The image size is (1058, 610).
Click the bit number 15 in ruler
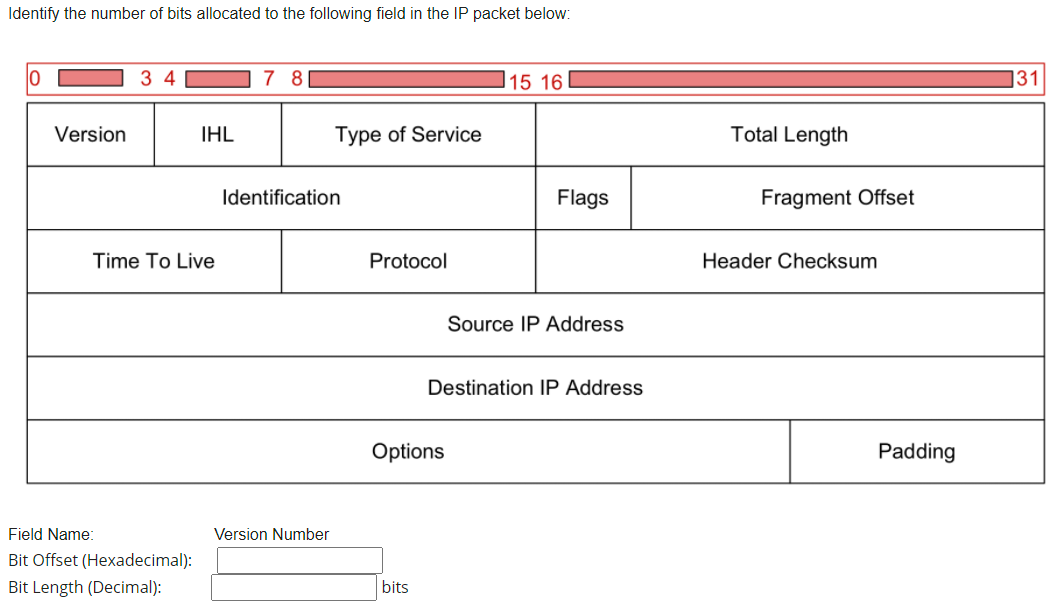click(x=520, y=82)
